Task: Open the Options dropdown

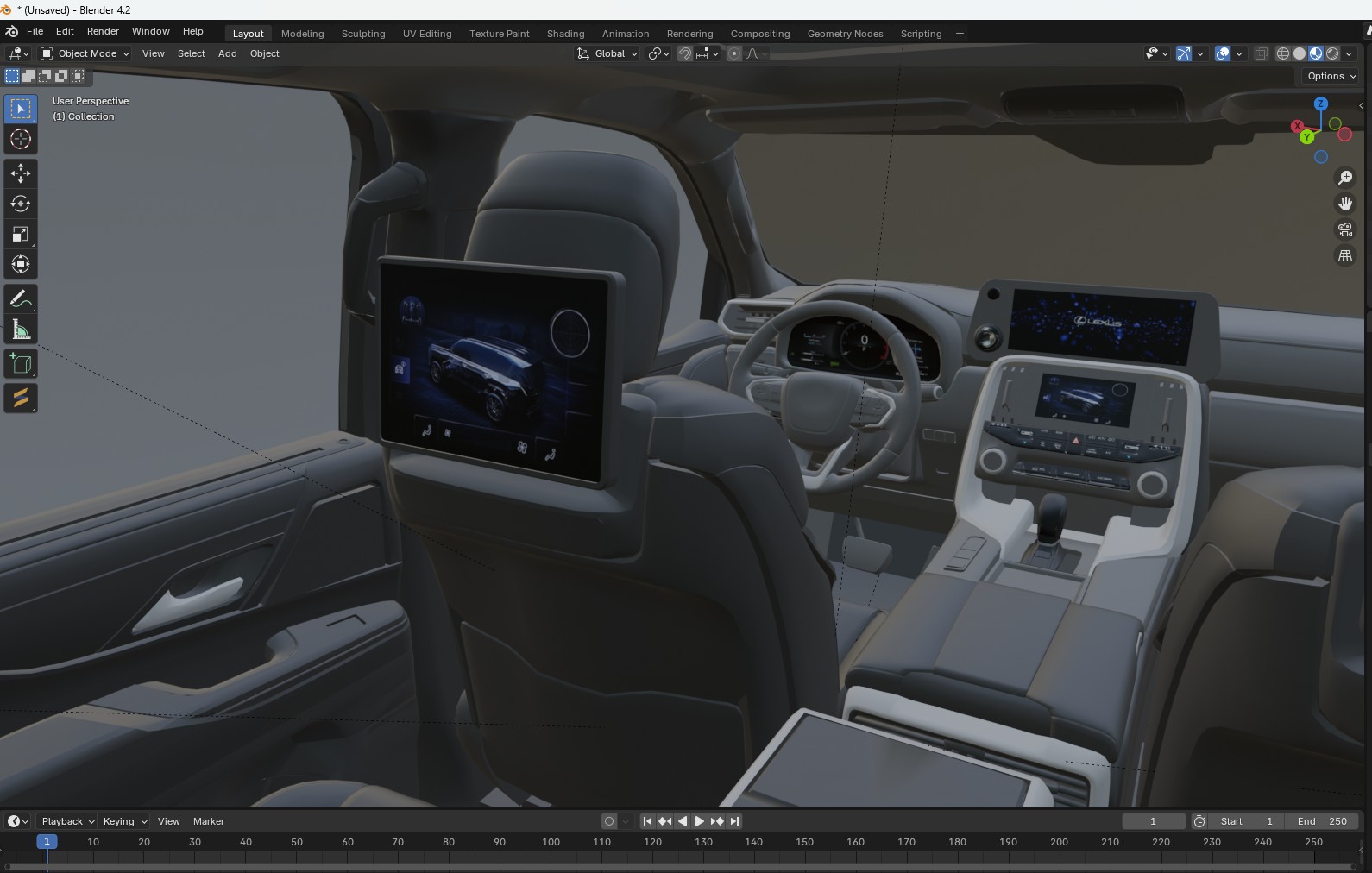Action: 1331,76
